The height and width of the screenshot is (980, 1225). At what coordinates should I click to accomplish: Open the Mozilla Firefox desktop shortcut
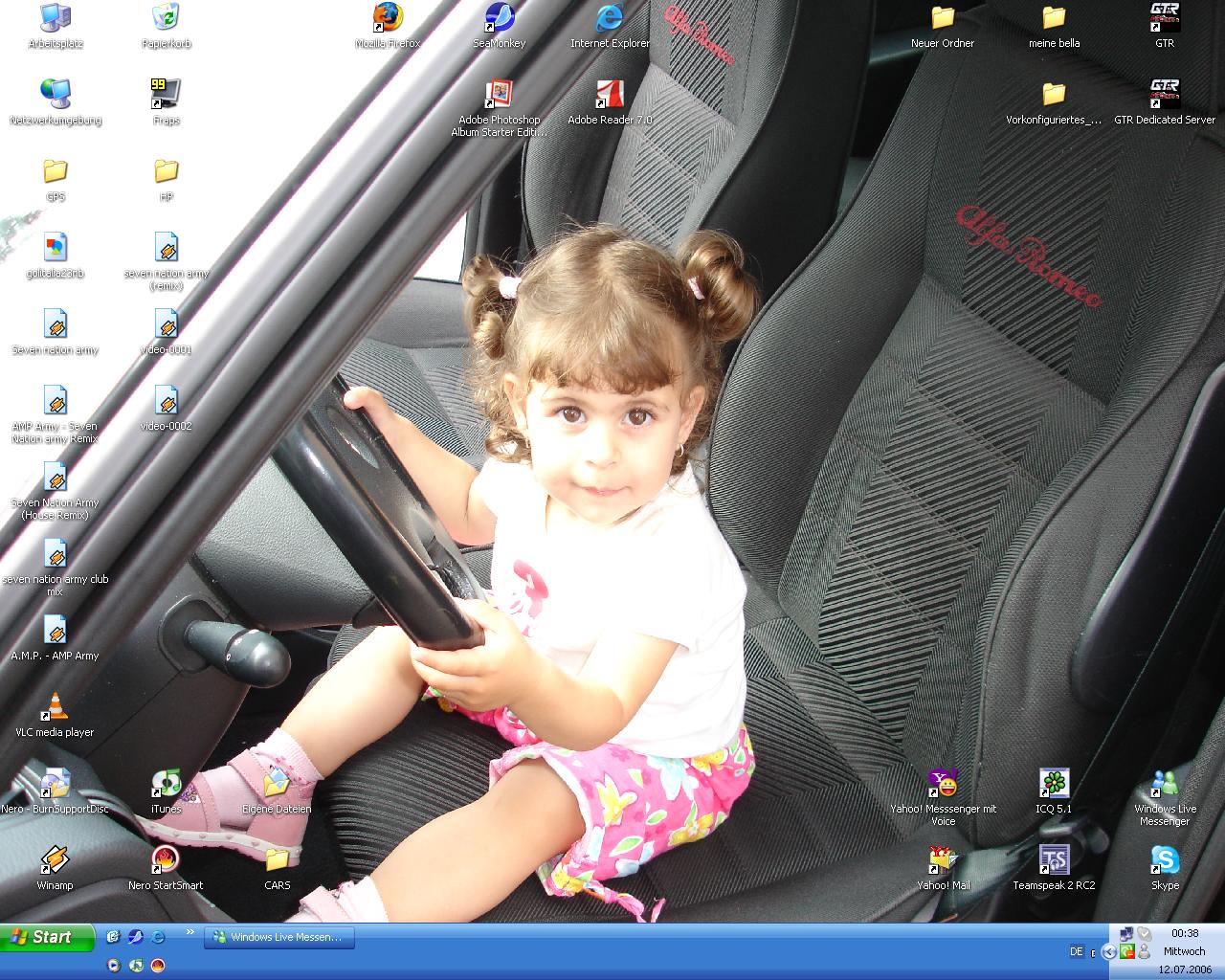[388, 18]
